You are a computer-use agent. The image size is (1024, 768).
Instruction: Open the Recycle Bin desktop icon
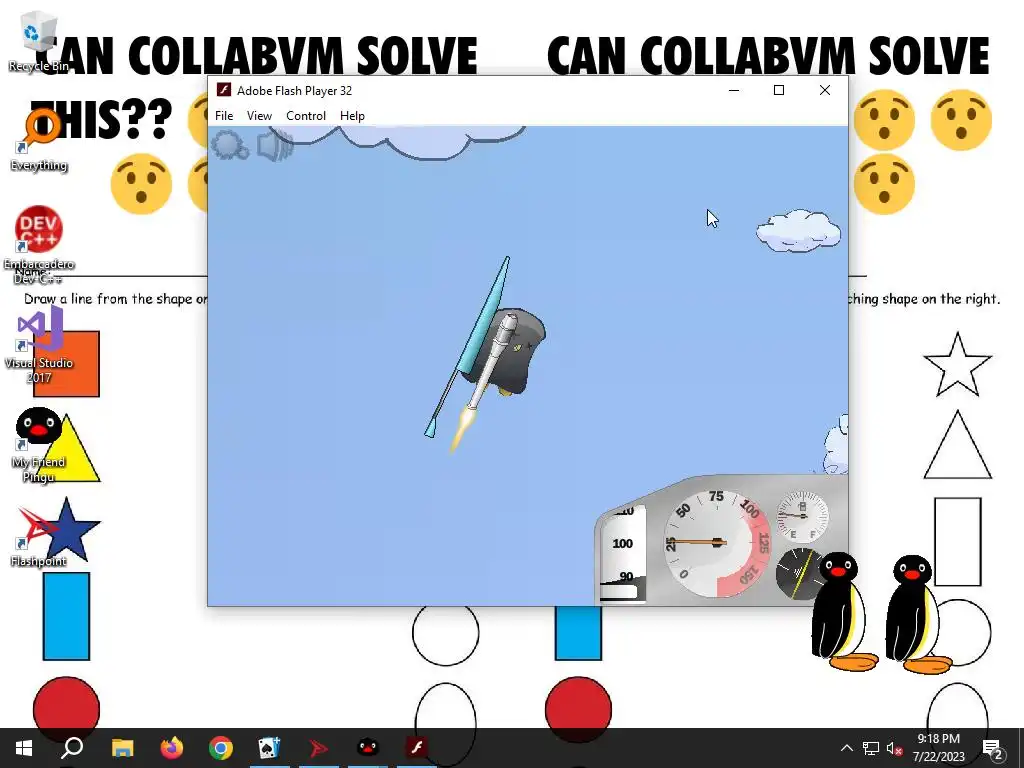pos(39,42)
